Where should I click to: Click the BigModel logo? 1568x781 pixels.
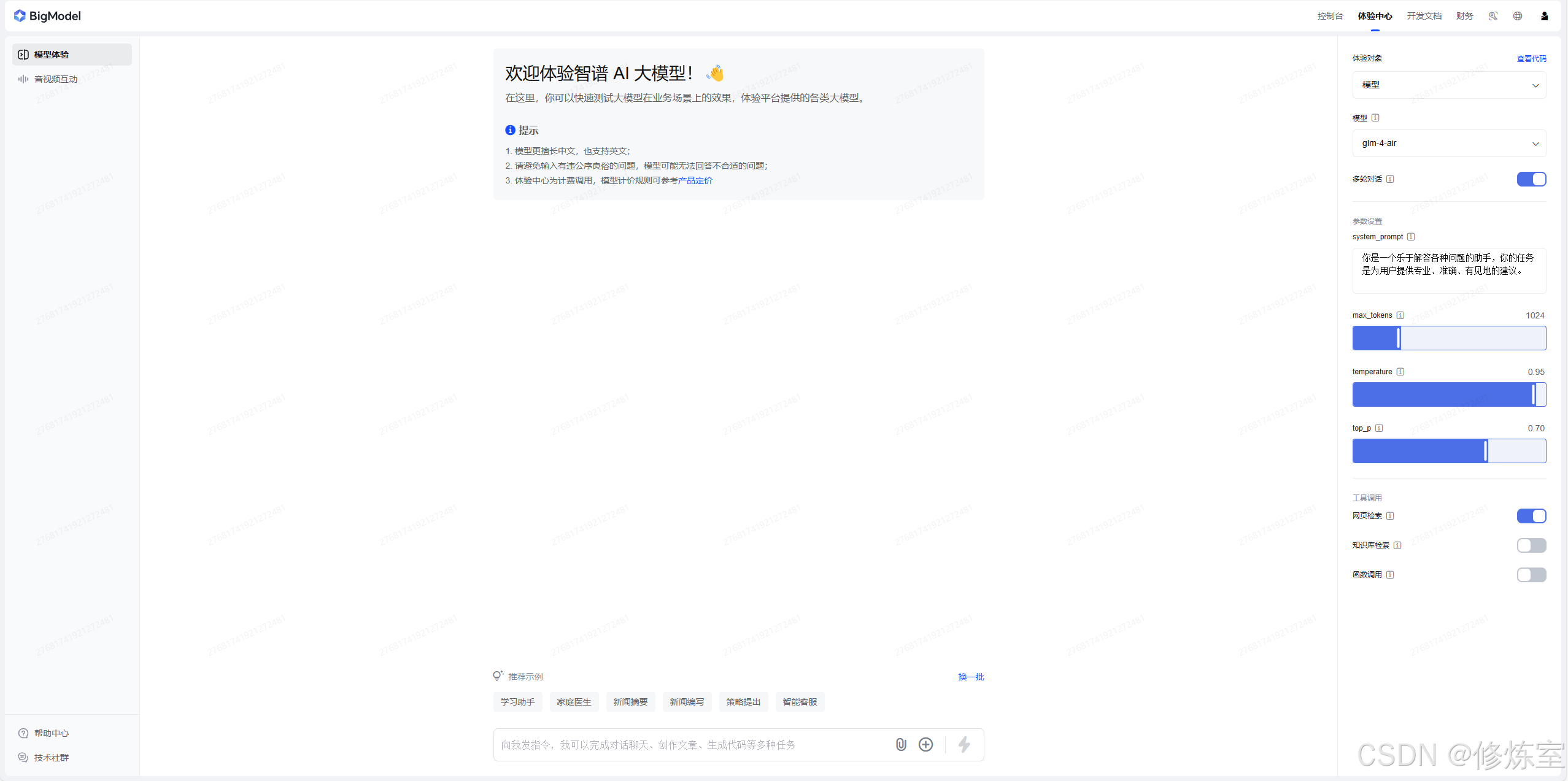47,16
